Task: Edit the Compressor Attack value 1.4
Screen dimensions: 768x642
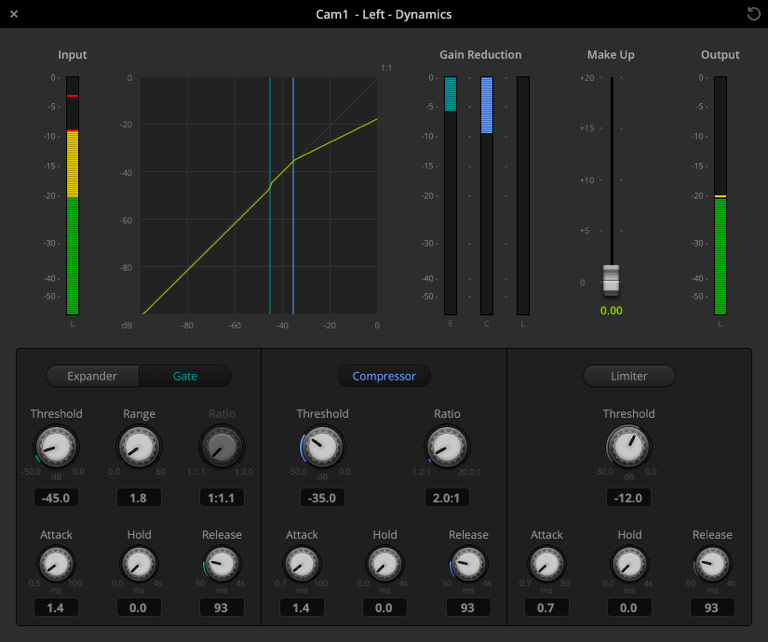Action: point(302,608)
